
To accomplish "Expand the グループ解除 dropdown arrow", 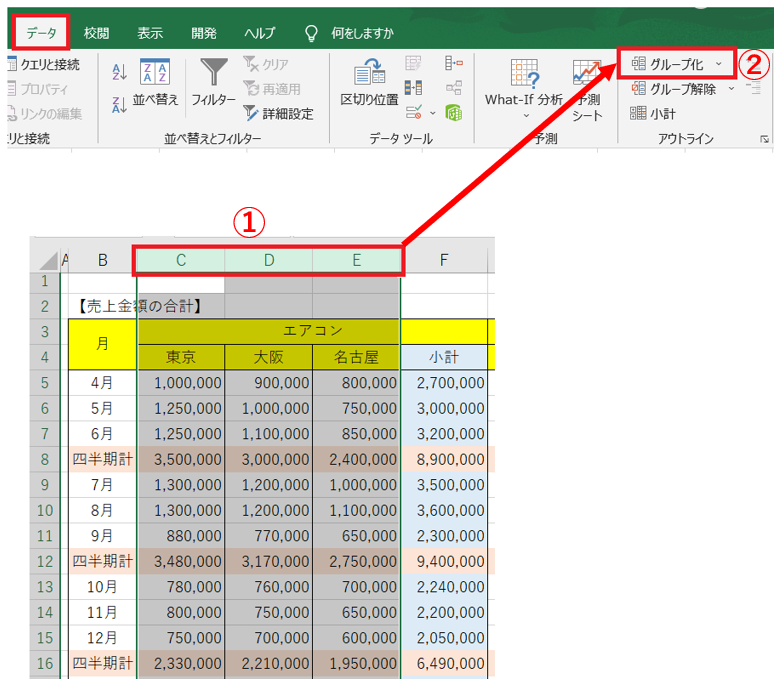I will coord(731,89).
